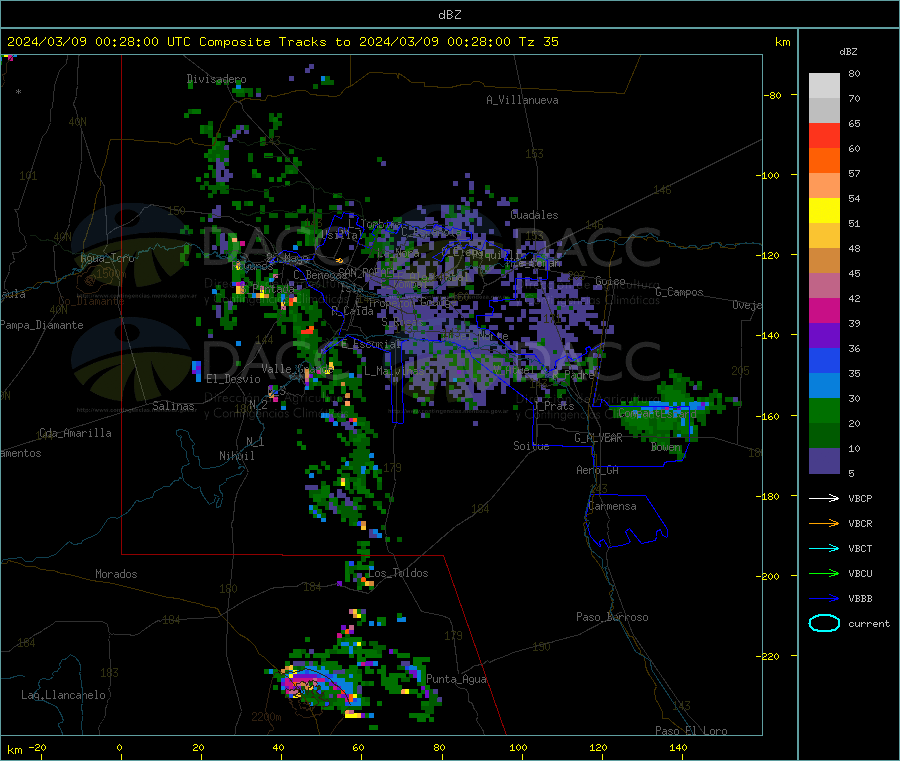The height and width of the screenshot is (761, 900).
Task: Click the Agua_Toro map label
Action: click(107, 258)
